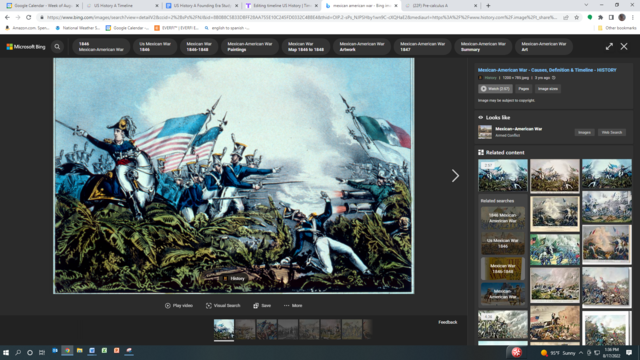Open the More options menu below image
Screen dimensions: 640x360
[x=293, y=305]
